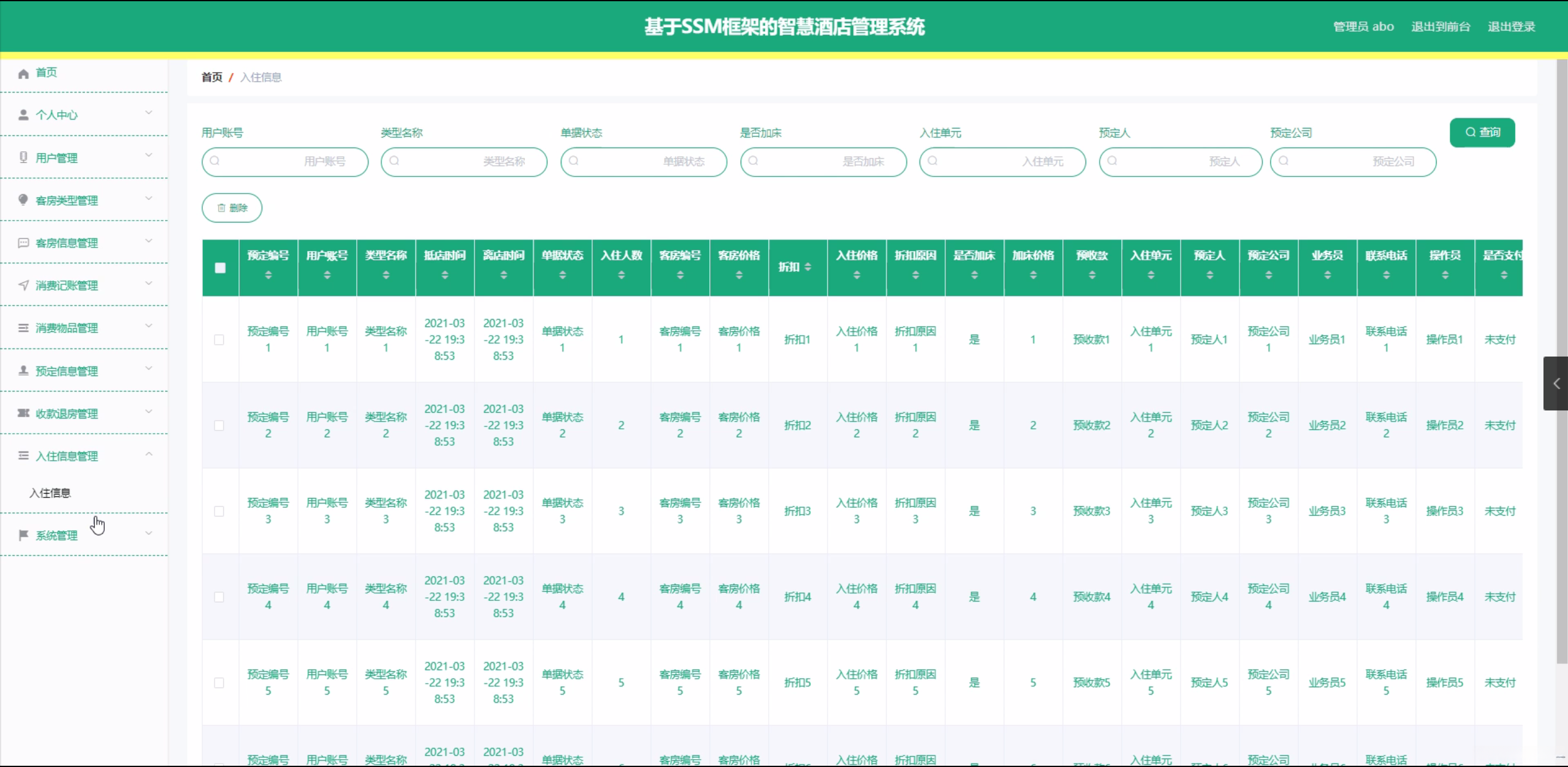Click the paper-plane icon for 消费记账管理
Image resolution: width=1568 pixels, height=767 pixels.
click(23, 285)
